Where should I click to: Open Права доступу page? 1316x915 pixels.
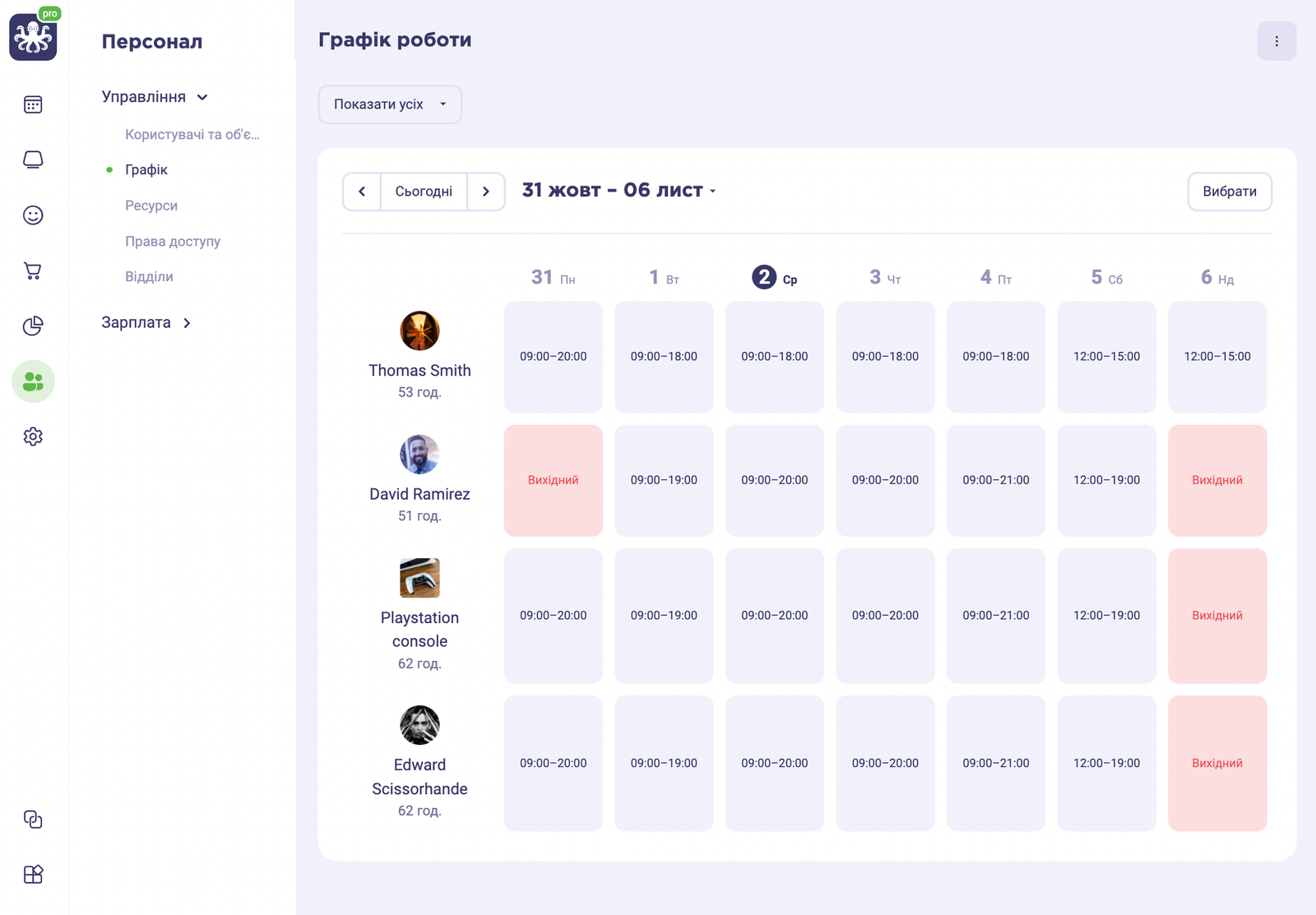tap(172, 241)
